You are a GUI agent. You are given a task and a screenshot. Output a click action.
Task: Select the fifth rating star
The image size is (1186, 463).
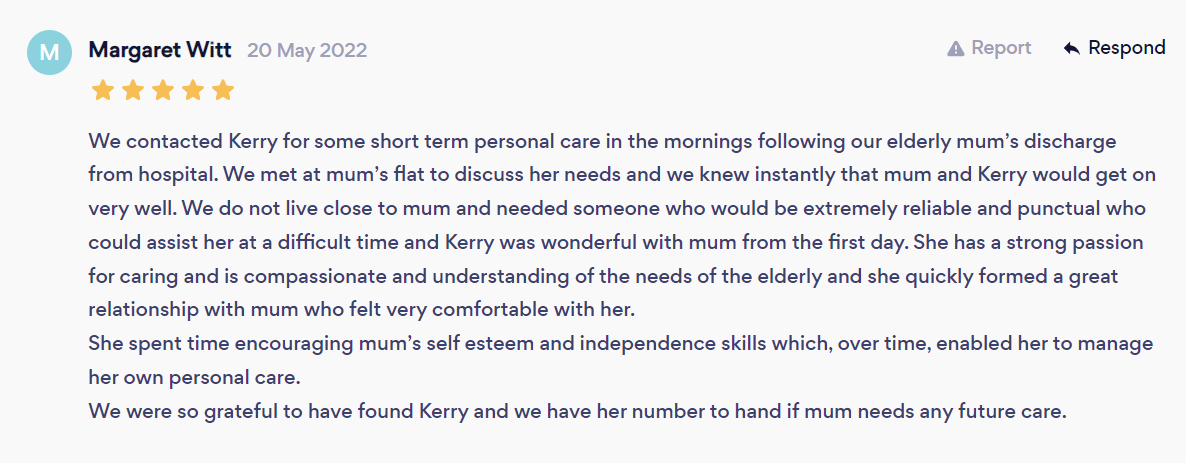pyautogui.click(x=223, y=91)
